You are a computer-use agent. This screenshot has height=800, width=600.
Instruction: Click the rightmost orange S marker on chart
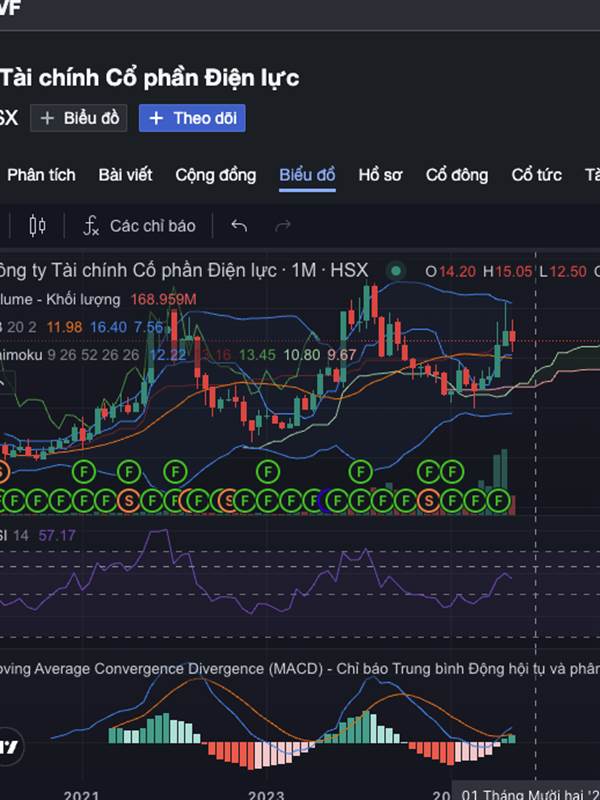pyautogui.click(x=429, y=498)
